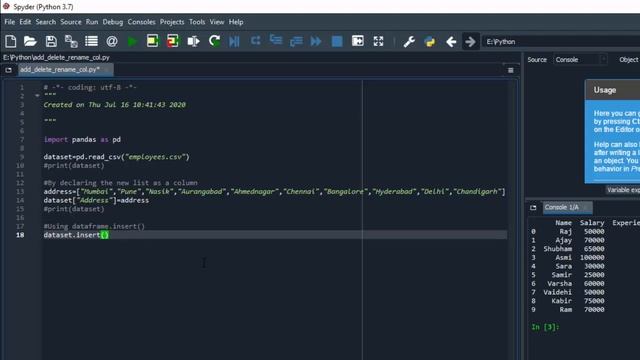Execute current debug line step

tap(256, 40)
